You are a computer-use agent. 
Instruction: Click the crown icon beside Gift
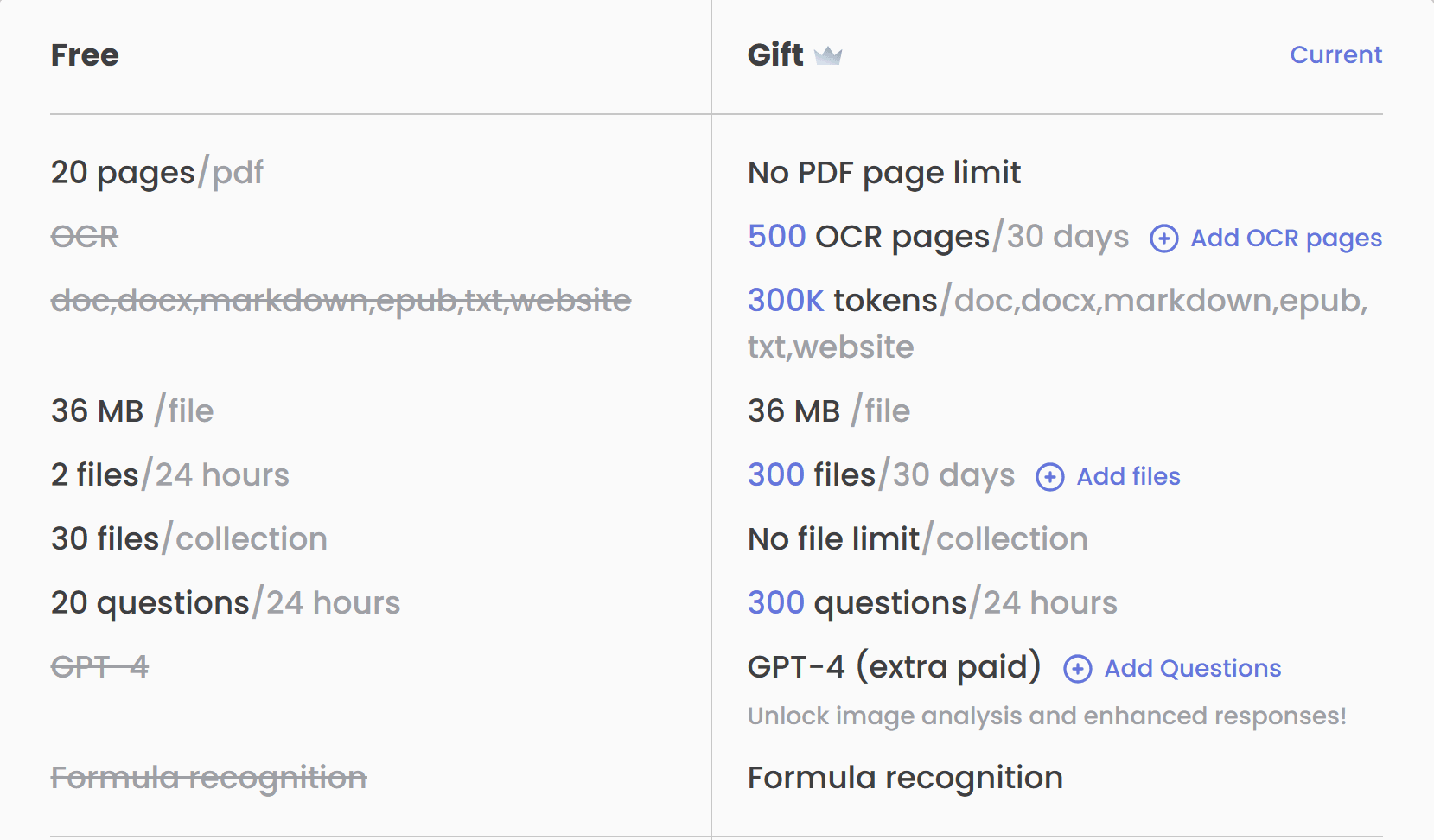click(827, 56)
